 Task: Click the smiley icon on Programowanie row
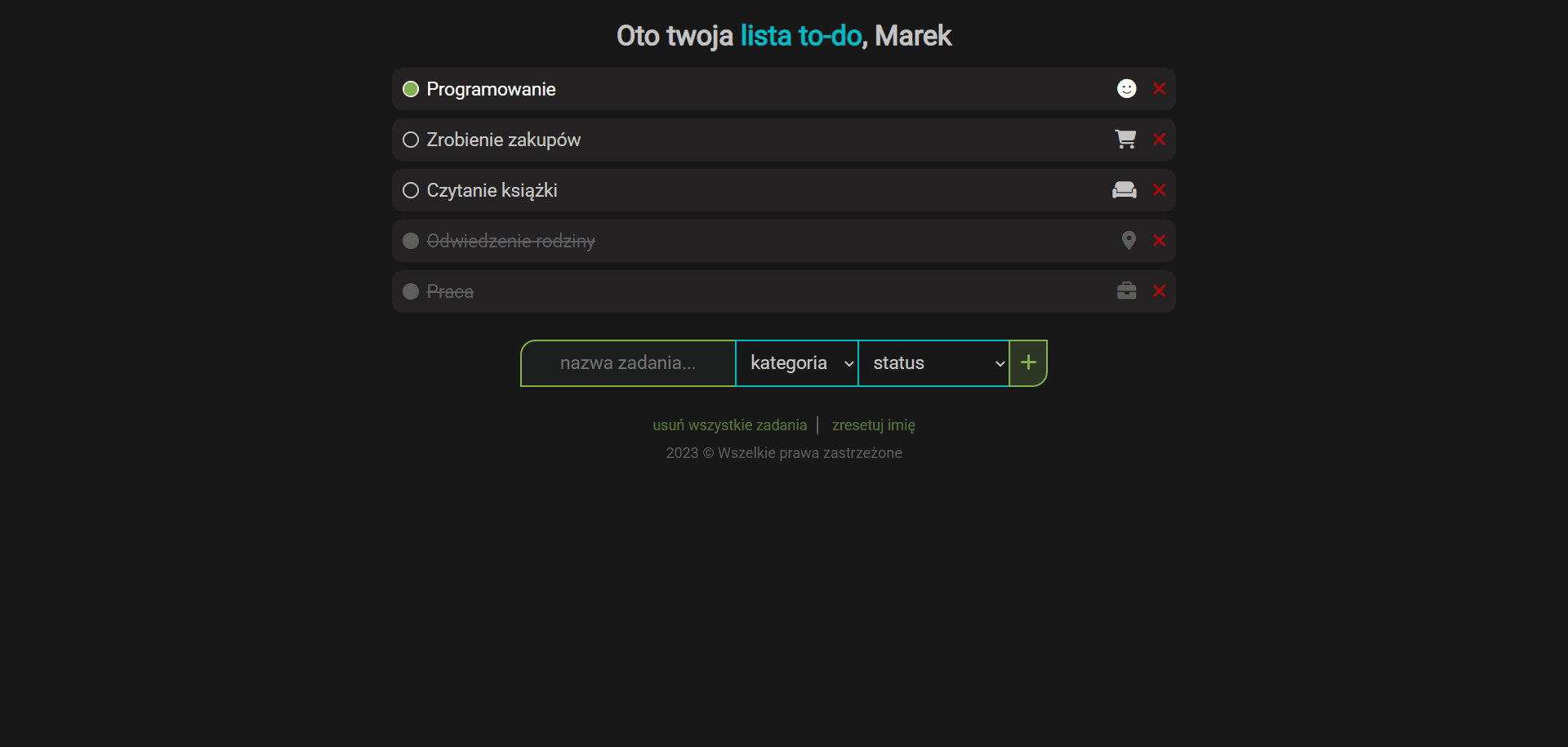[x=1126, y=88]
